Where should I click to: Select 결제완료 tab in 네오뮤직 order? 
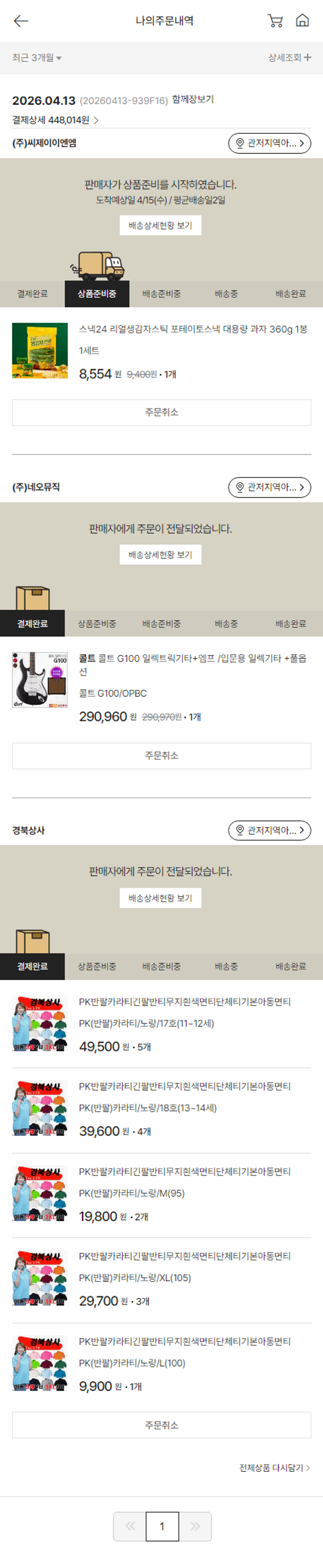[x=32, y=623]
